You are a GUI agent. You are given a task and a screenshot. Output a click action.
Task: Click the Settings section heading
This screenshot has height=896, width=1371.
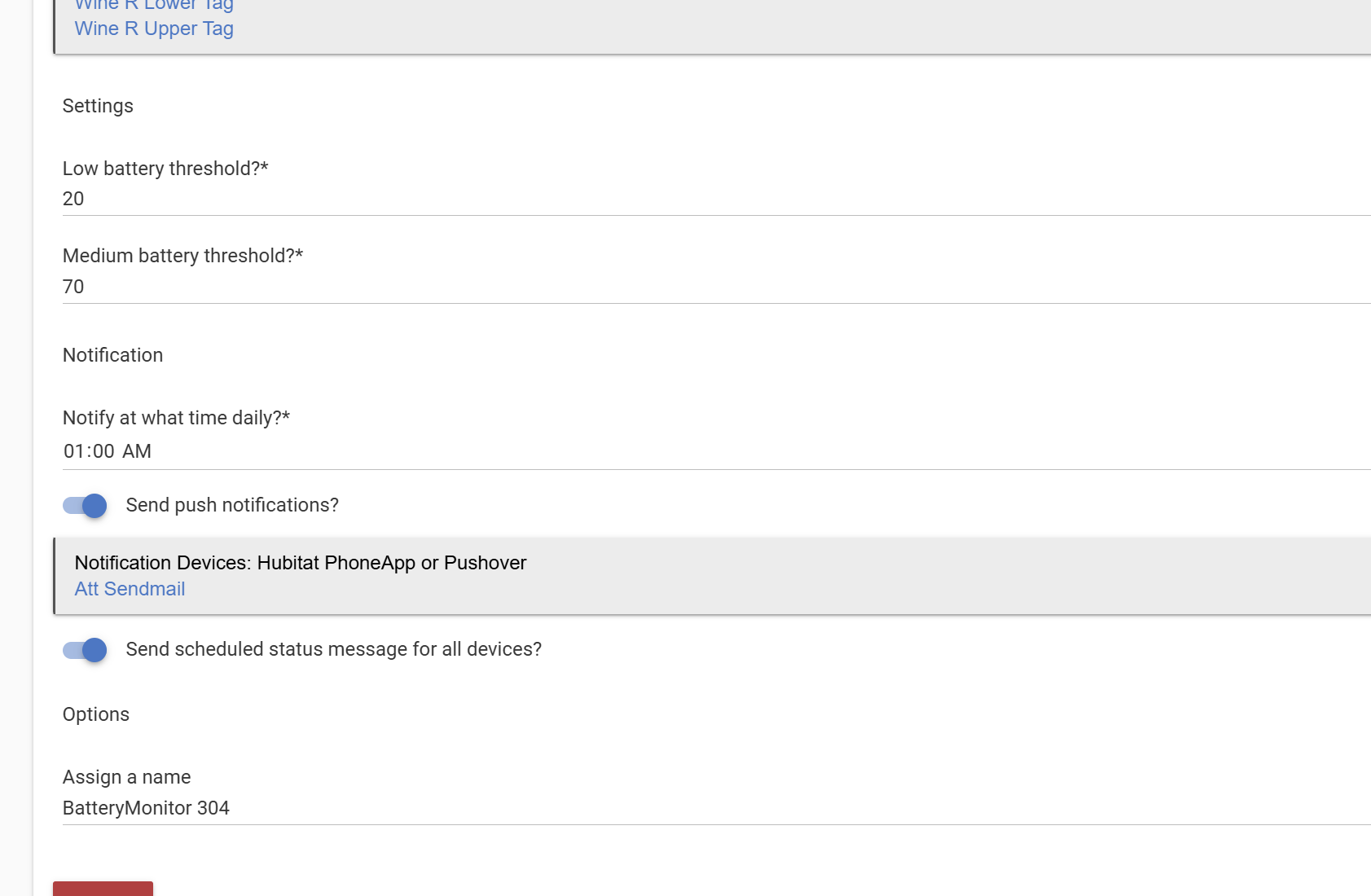(98, 106)
